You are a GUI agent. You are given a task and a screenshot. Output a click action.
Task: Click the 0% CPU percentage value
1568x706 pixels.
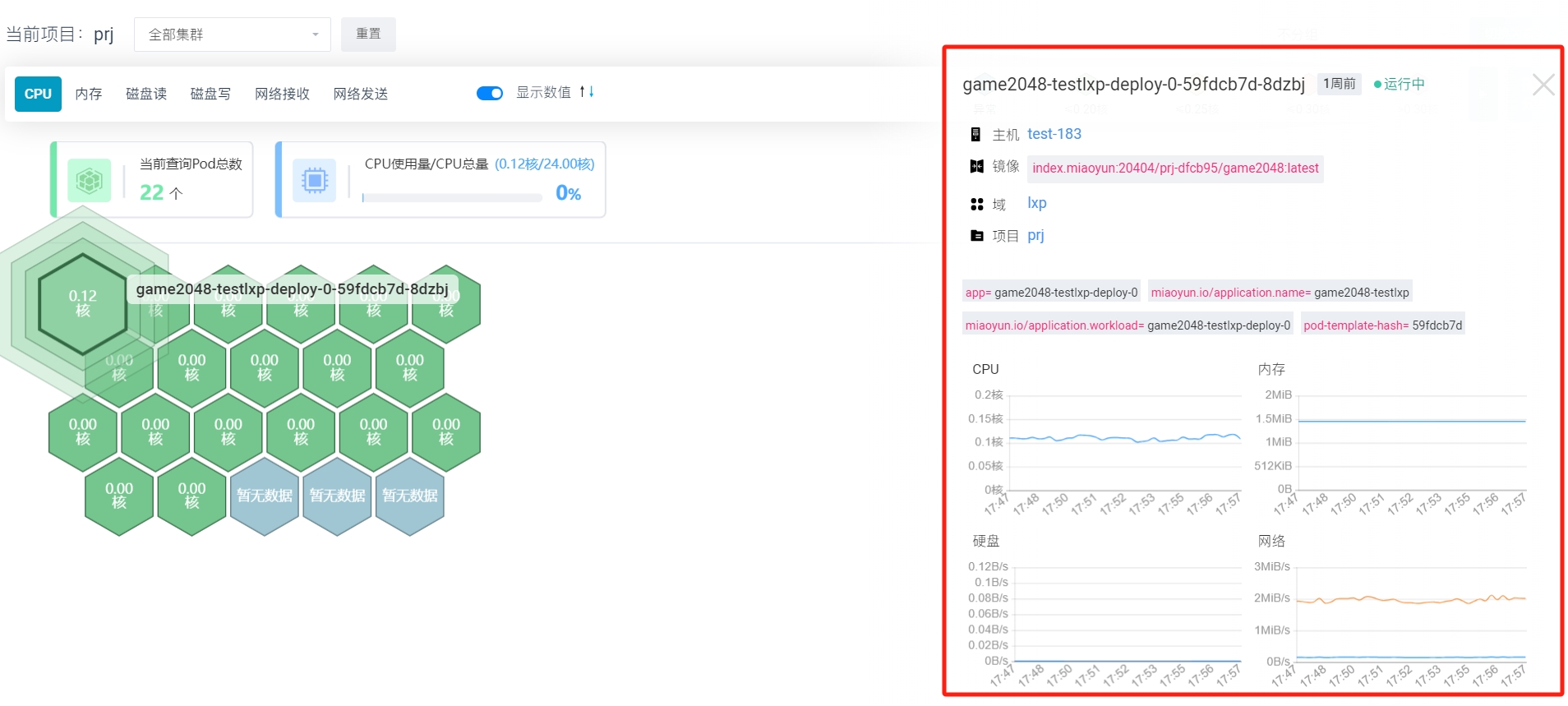click(569, 193)
